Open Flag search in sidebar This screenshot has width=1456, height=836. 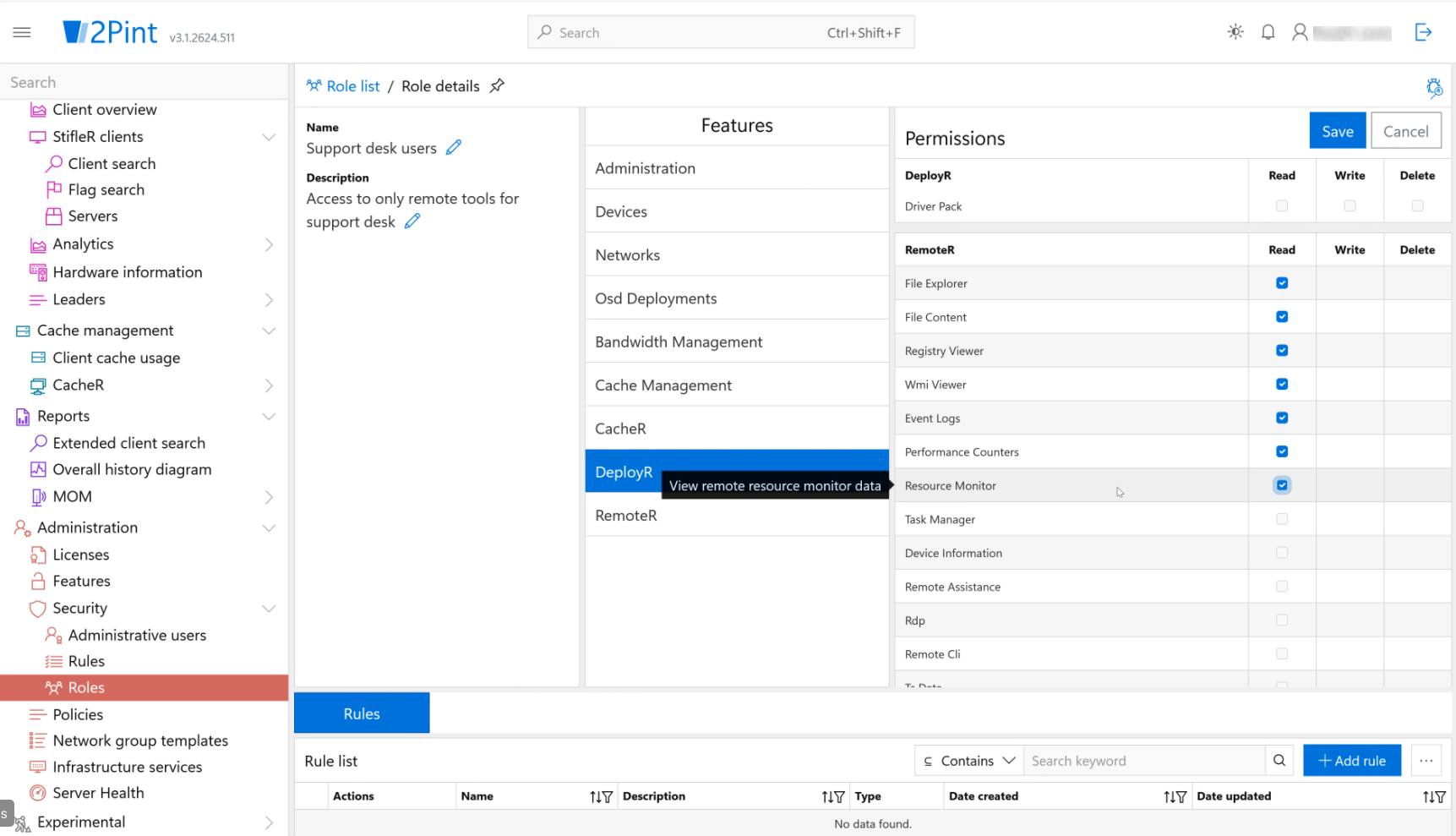coord(106,189)
